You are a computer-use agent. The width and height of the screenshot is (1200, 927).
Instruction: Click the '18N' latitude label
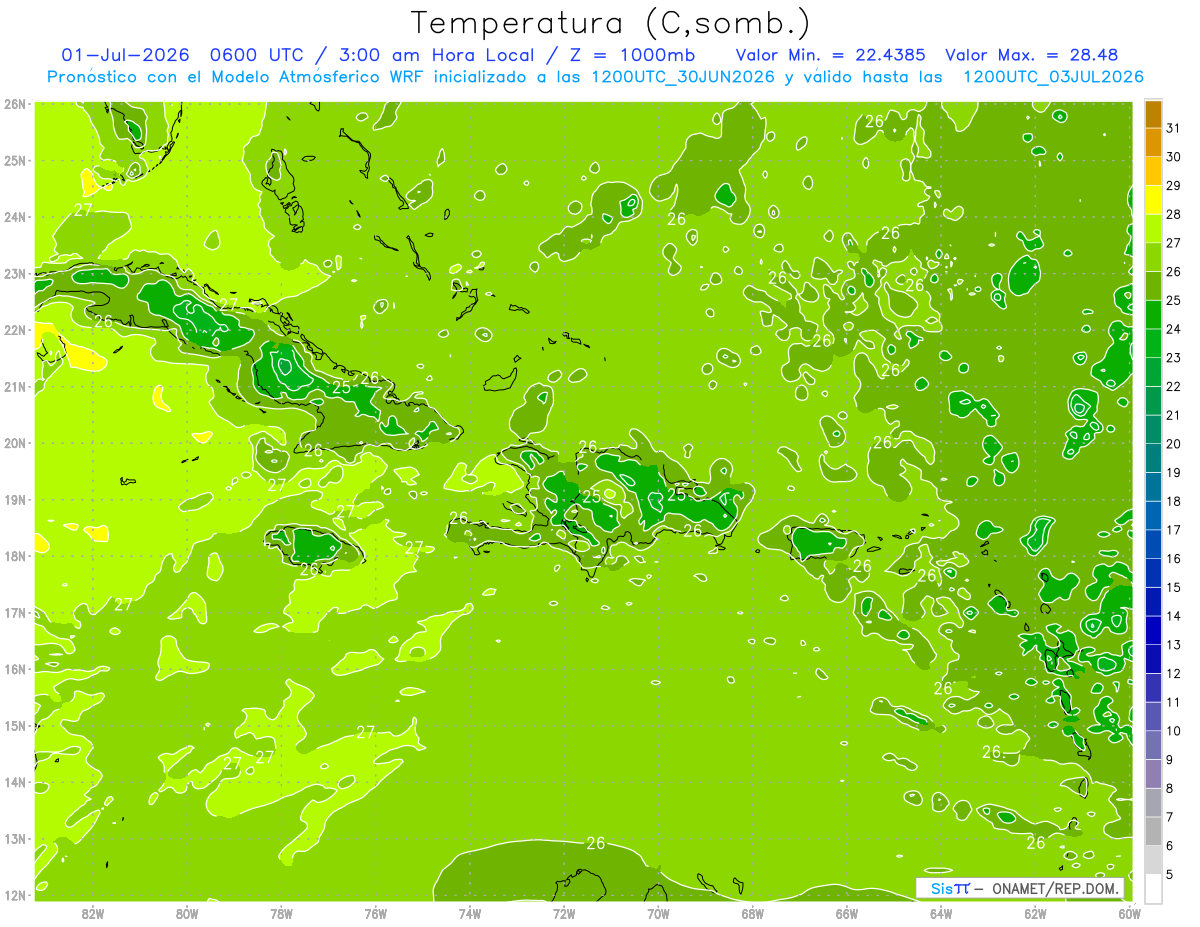pyautogui.click(x=15, y=556)
